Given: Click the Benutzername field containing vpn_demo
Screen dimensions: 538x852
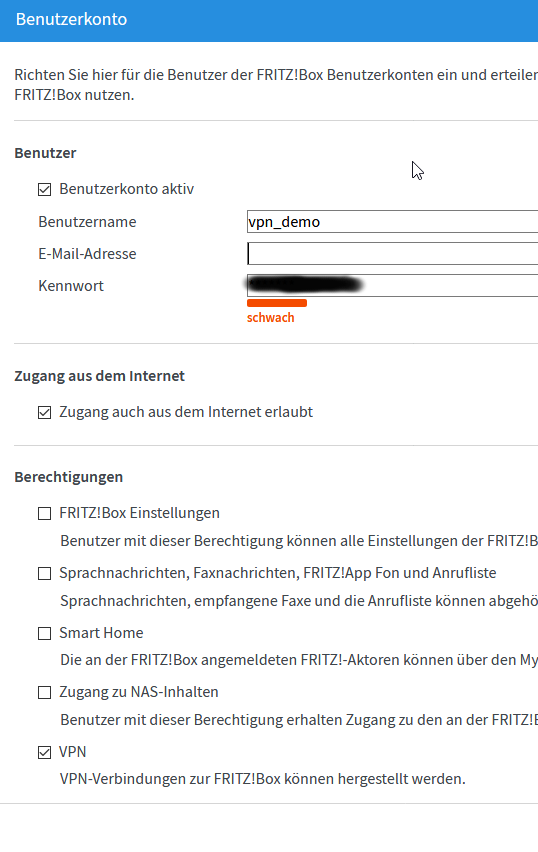Looking at the screenshot, I should click(392, 222).
